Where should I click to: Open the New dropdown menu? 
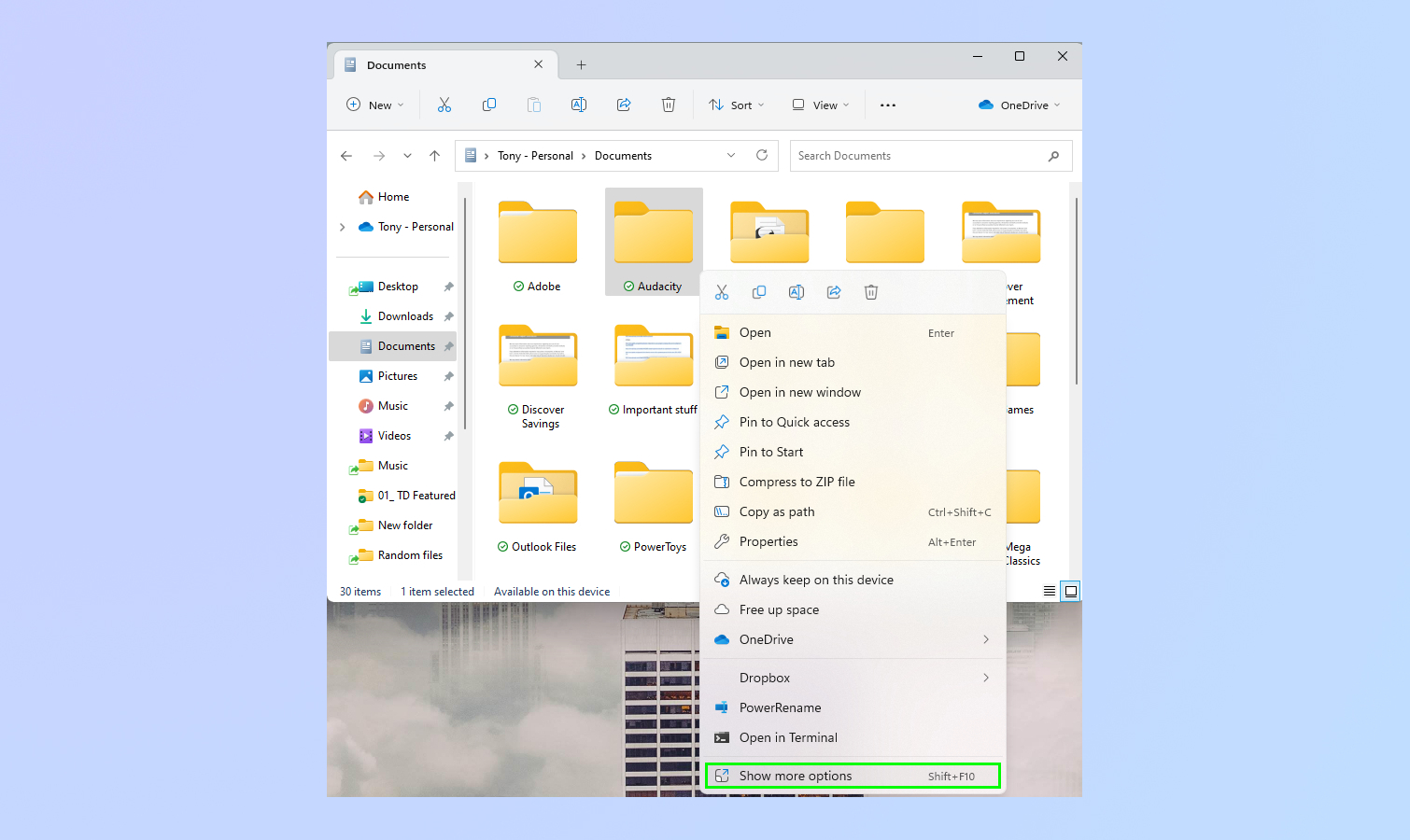click(375, 105)
